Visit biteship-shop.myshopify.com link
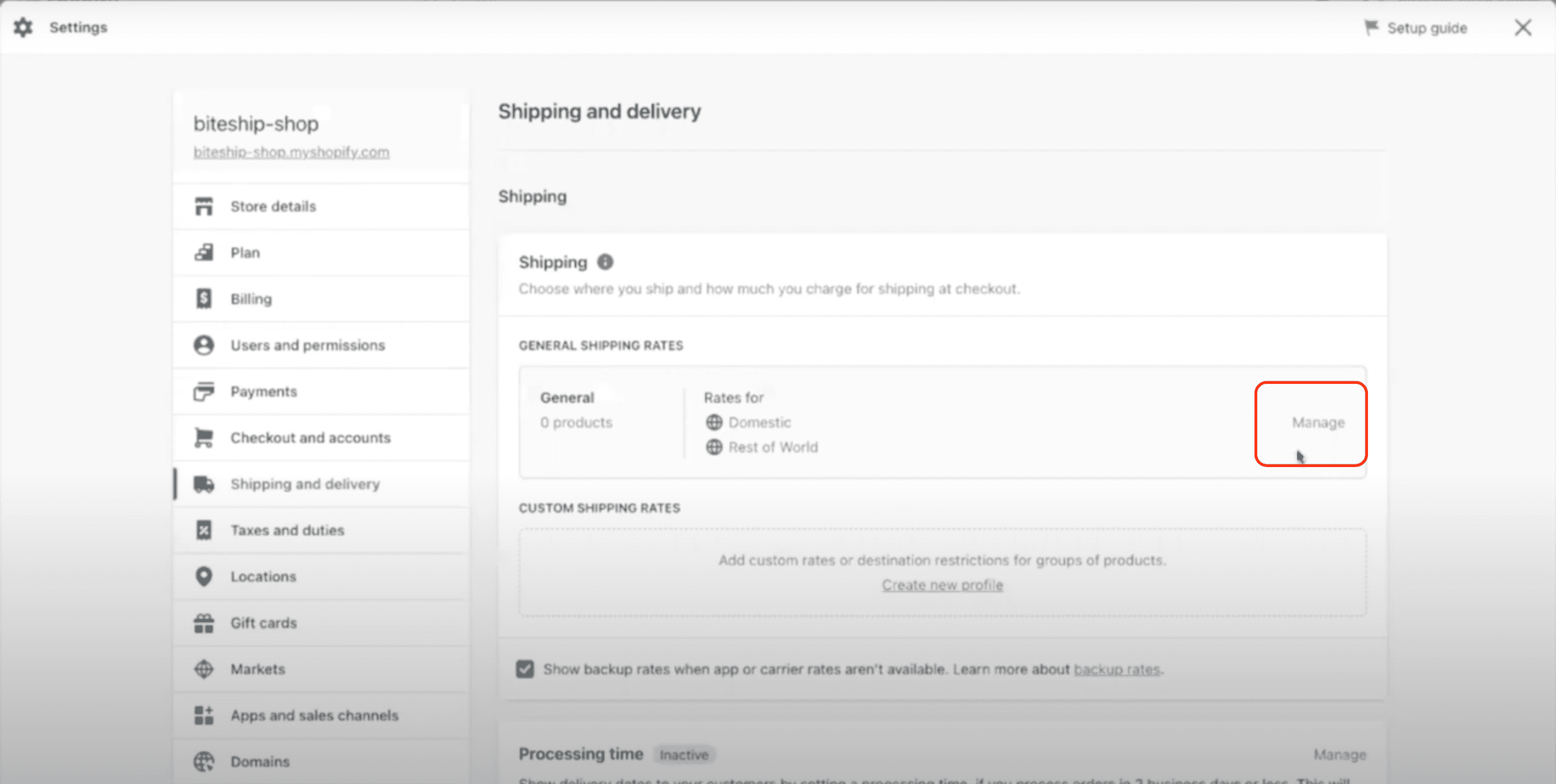The width and height of the screenshot is (1556, 784). pyautogui.click(x=291, y=152)
